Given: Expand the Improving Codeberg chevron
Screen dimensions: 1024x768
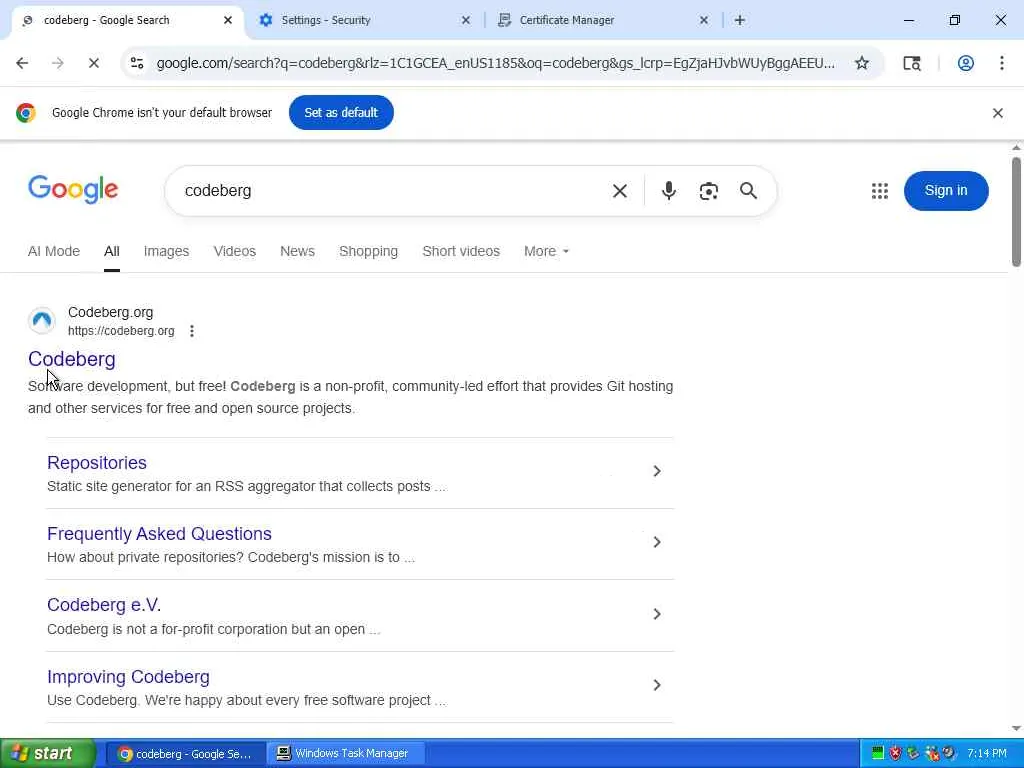Looking at the screenshot, I should point(657,685).
